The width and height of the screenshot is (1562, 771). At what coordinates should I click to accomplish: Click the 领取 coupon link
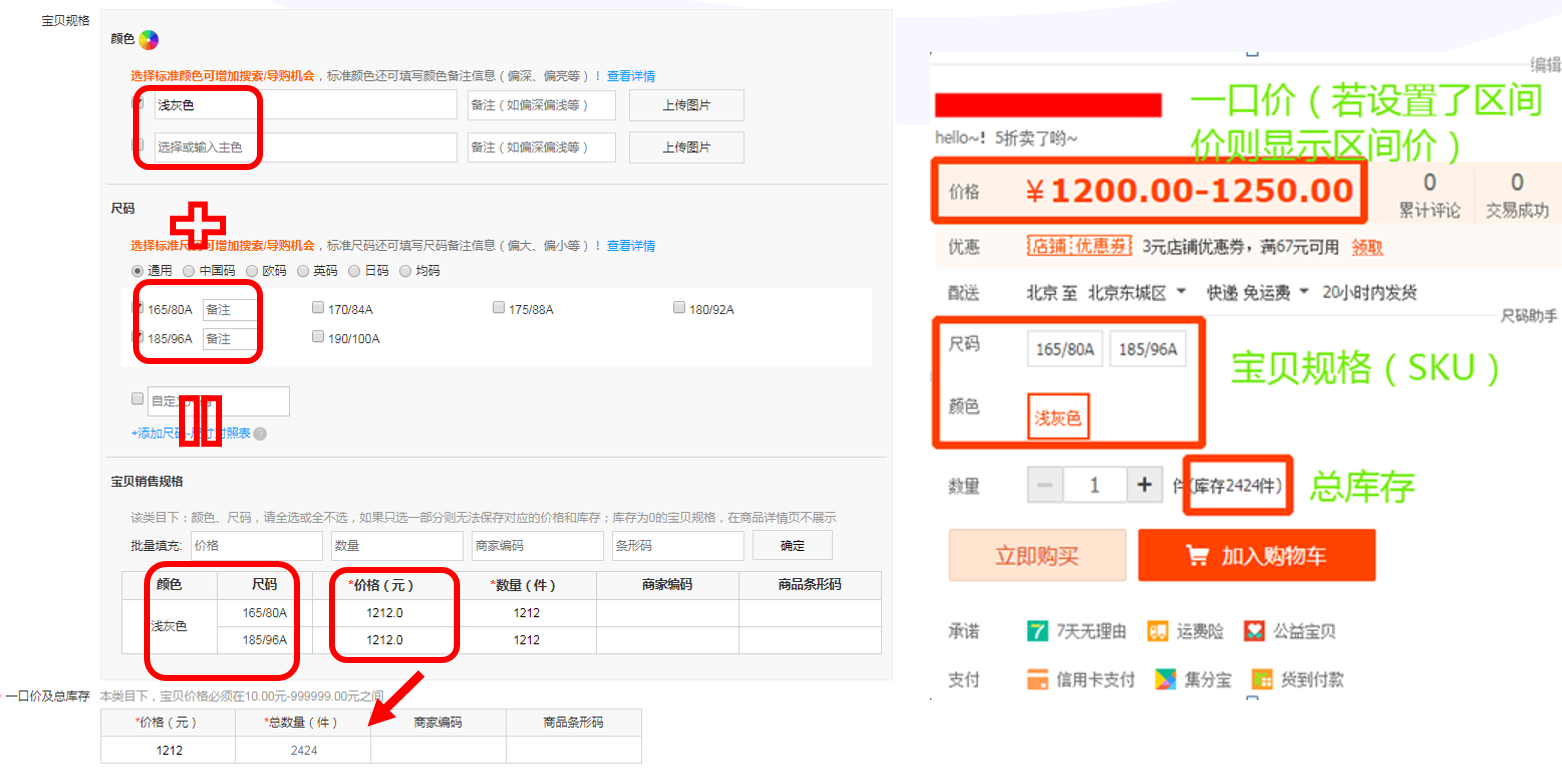tap(1367, 247)
